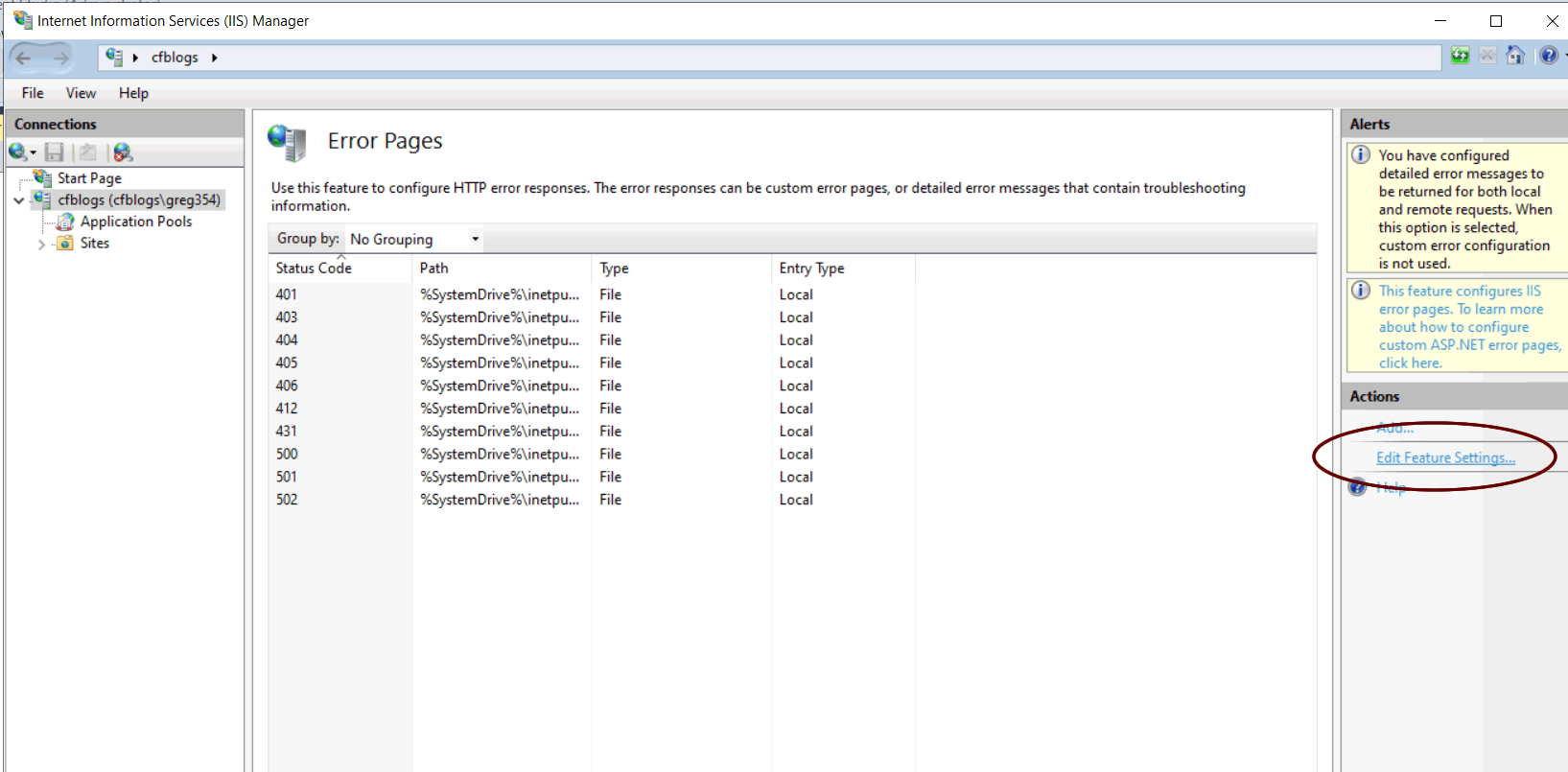Open the File menu
The image size is (1568, 772).
pos(33,93)
